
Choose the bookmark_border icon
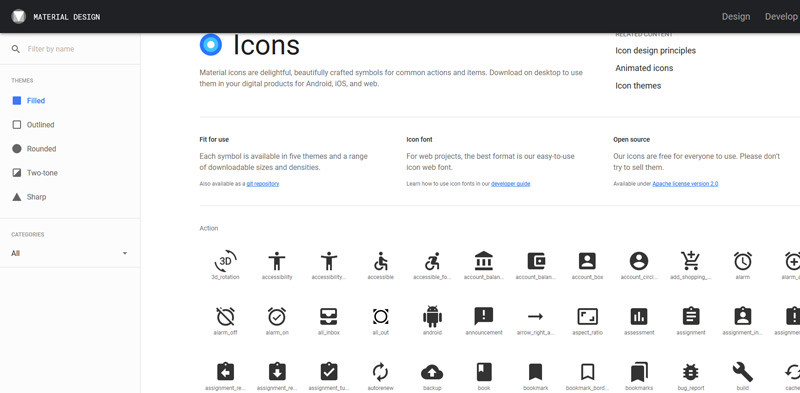click(x=587, y=372)
